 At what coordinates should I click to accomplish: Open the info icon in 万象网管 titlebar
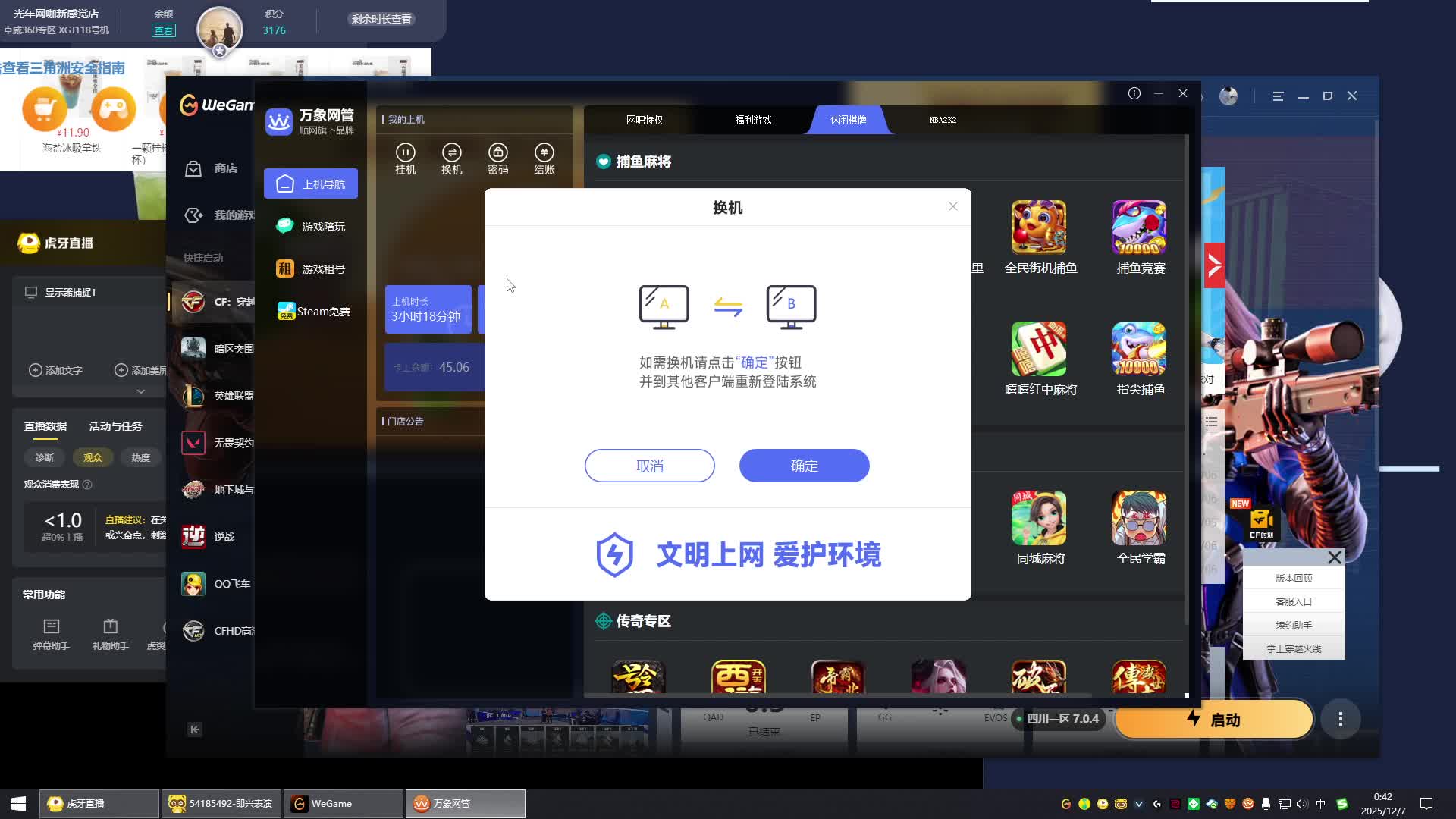click(1134, 93)
